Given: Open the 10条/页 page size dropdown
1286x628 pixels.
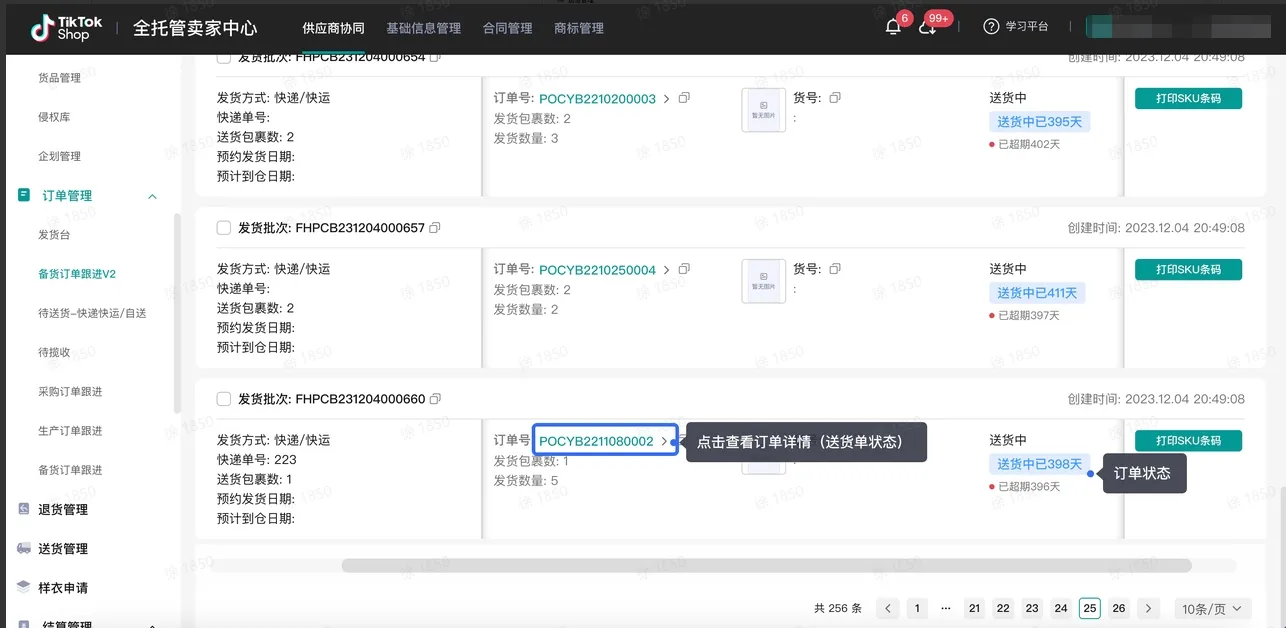Looking at the screenshot, I should 1213,608.
